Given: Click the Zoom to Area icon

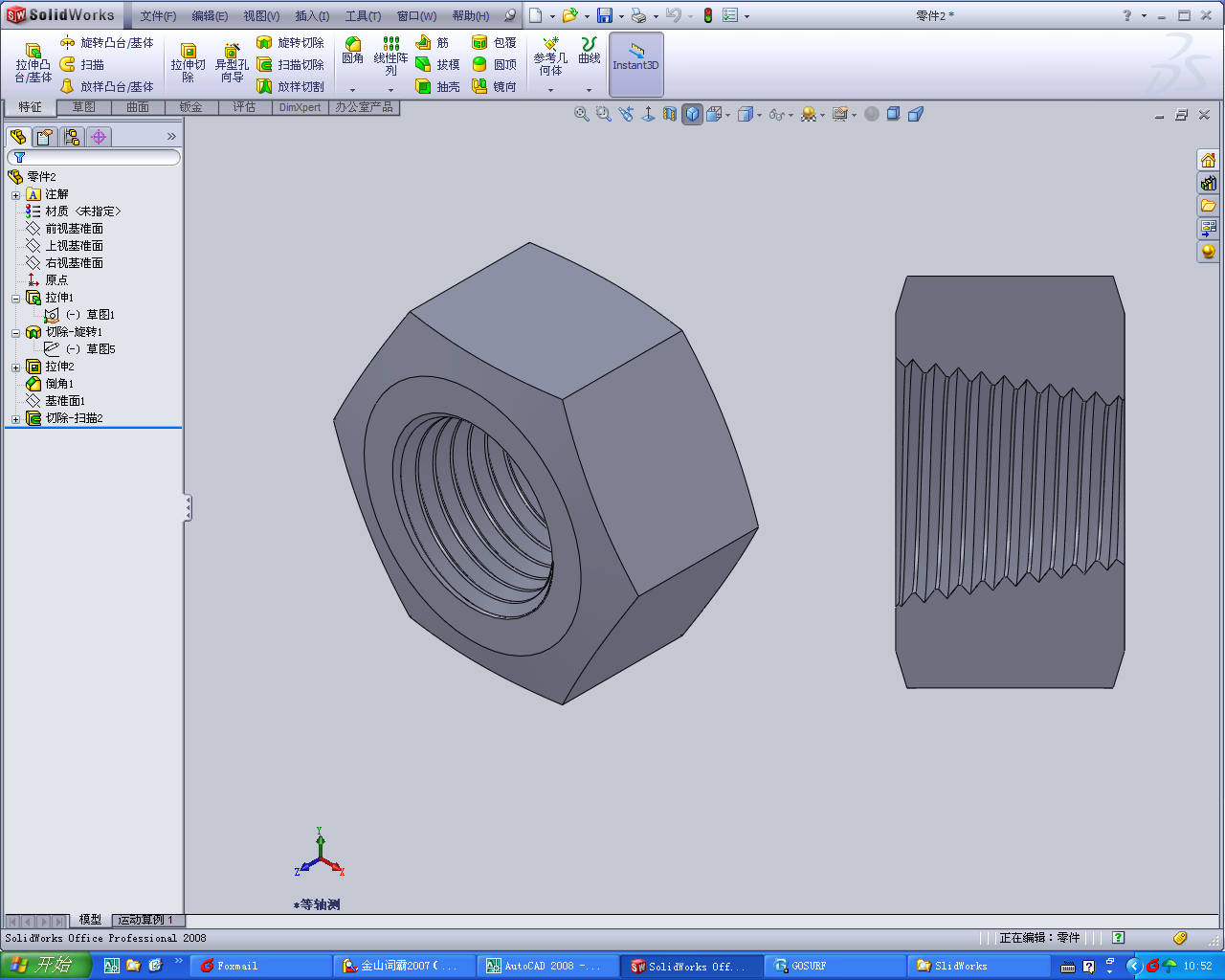Looking at the screenshot, I should (x=603, y=114).
